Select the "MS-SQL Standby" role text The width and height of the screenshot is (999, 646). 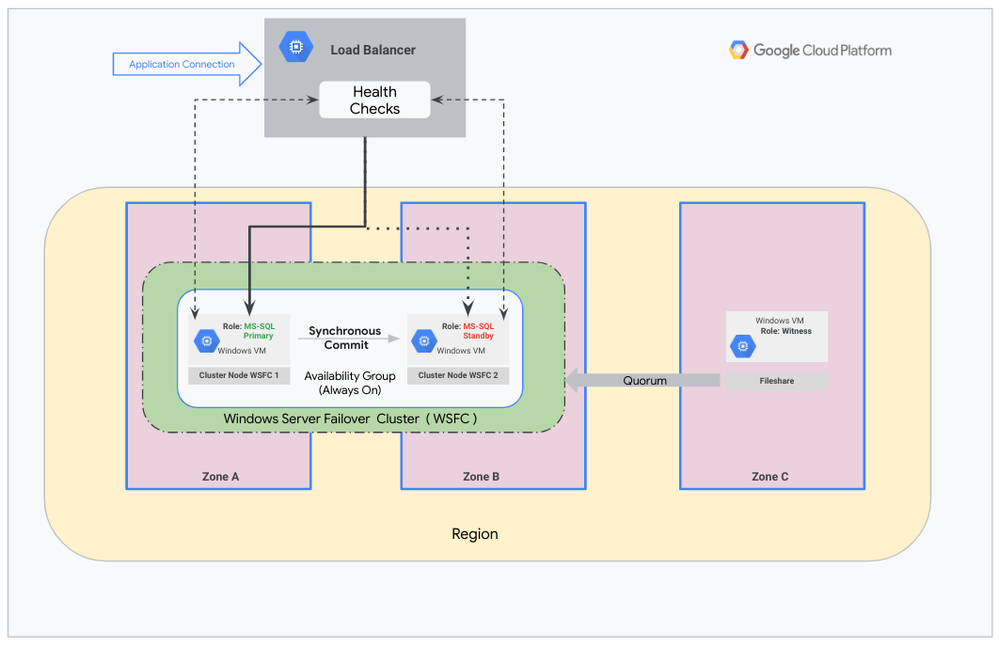pyautogui.click(x=478, y=331)
